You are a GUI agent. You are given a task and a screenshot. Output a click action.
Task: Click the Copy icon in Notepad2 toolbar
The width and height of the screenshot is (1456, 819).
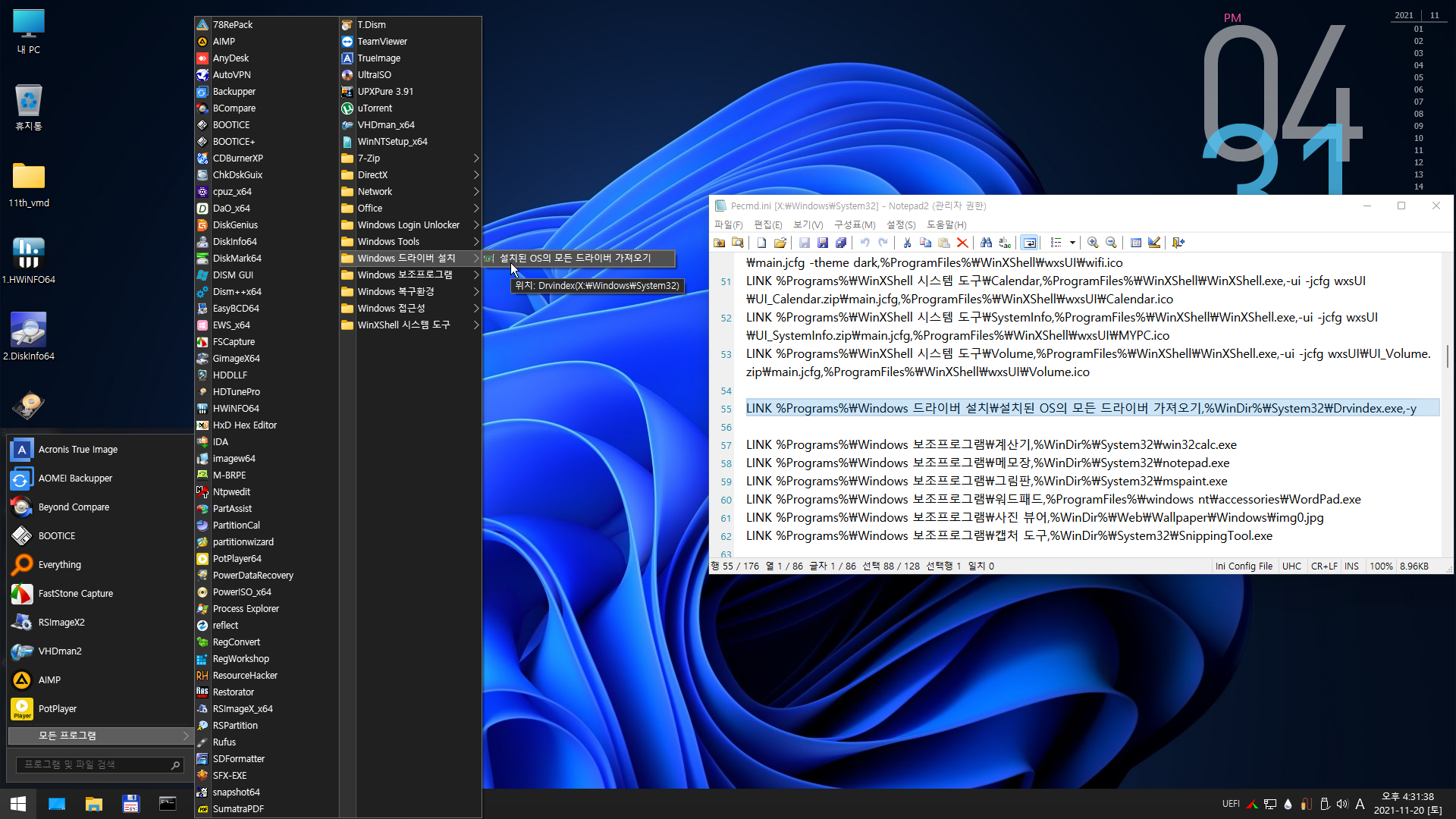(x=925, y=243)
